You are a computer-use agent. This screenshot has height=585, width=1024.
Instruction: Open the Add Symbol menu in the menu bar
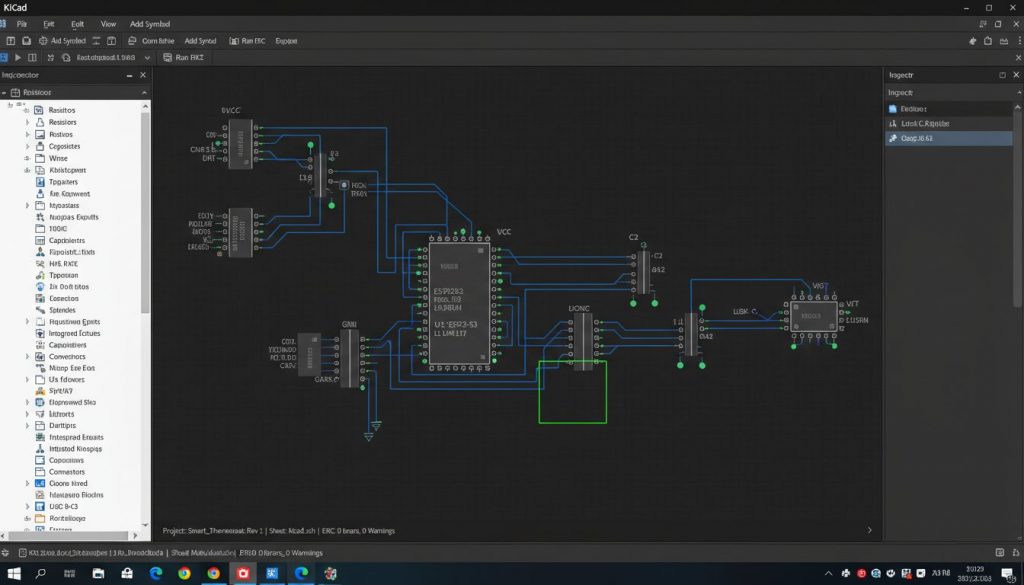(150, 24)
